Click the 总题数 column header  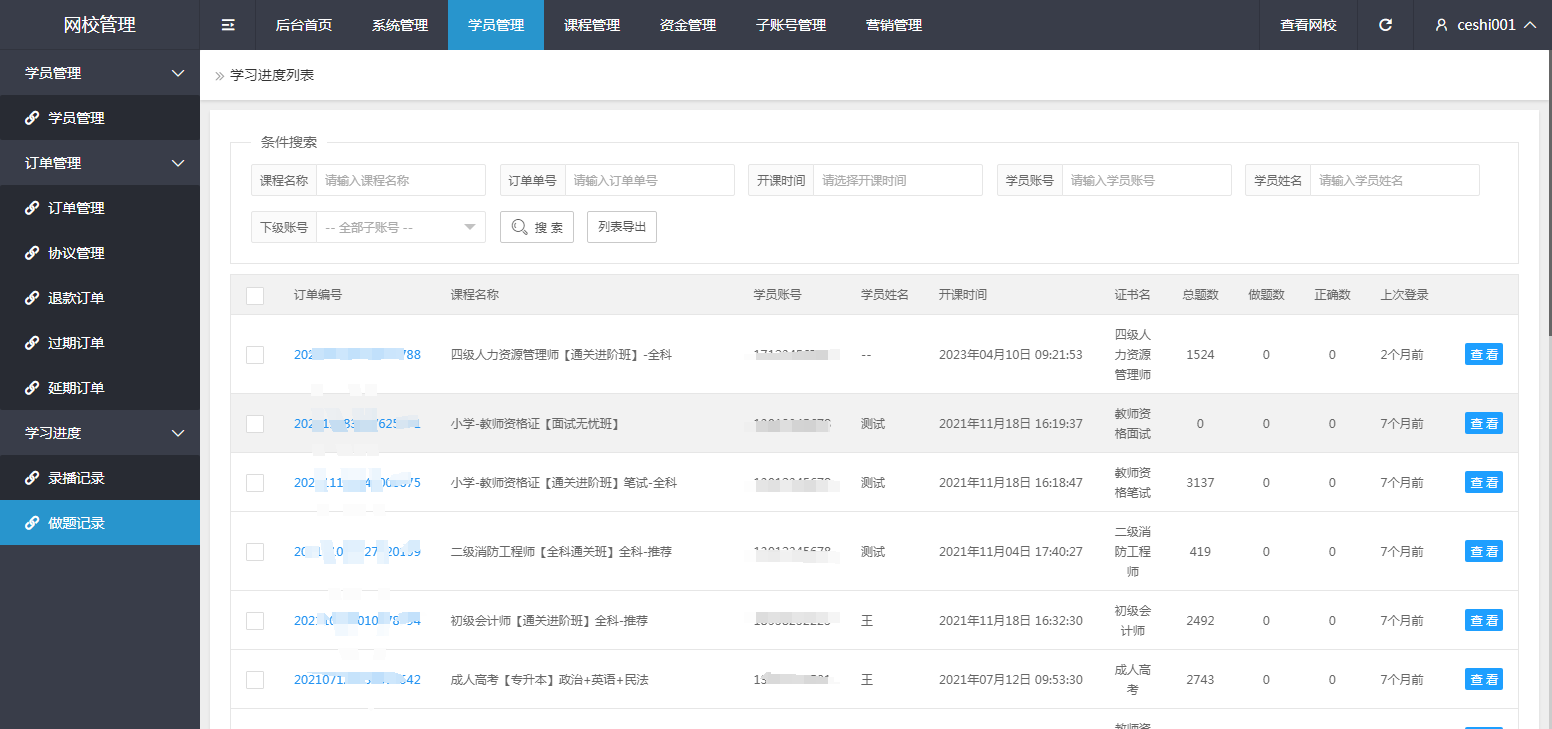pos(1200,295)
